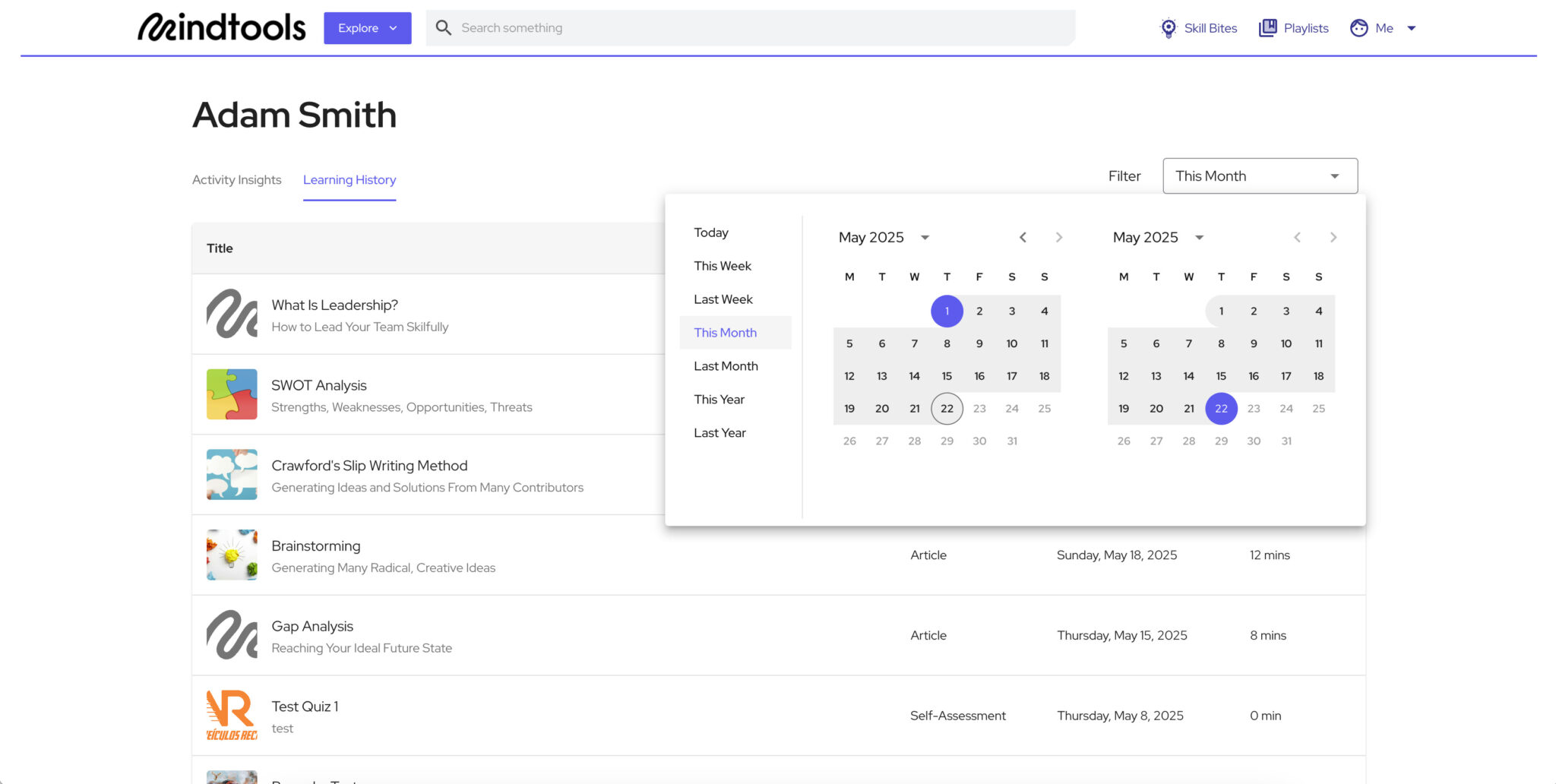Open the search magnifier icon
This screenshot has width=1556, height=784.
click(444, 27)
